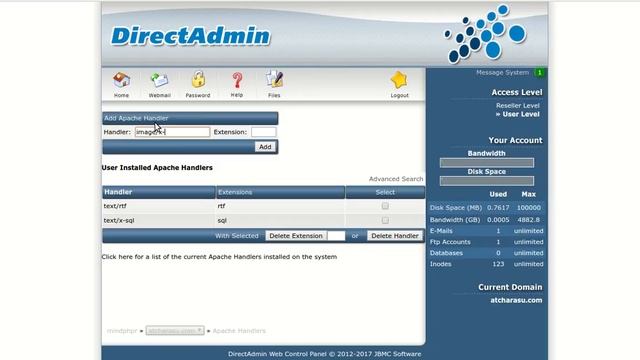Open the domain dropdown in breadcrumb
Image resolution: width=640 pixels, height=360 pixels.
(x=175, y=331)
